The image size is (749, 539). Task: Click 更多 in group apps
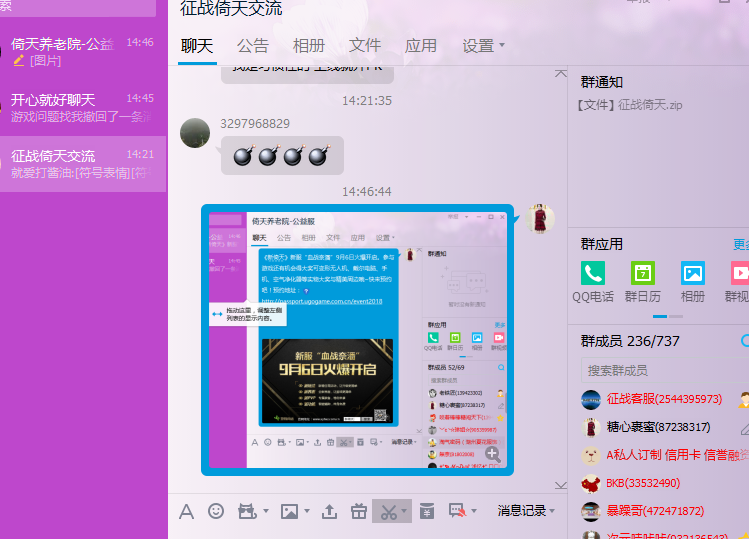741,245
